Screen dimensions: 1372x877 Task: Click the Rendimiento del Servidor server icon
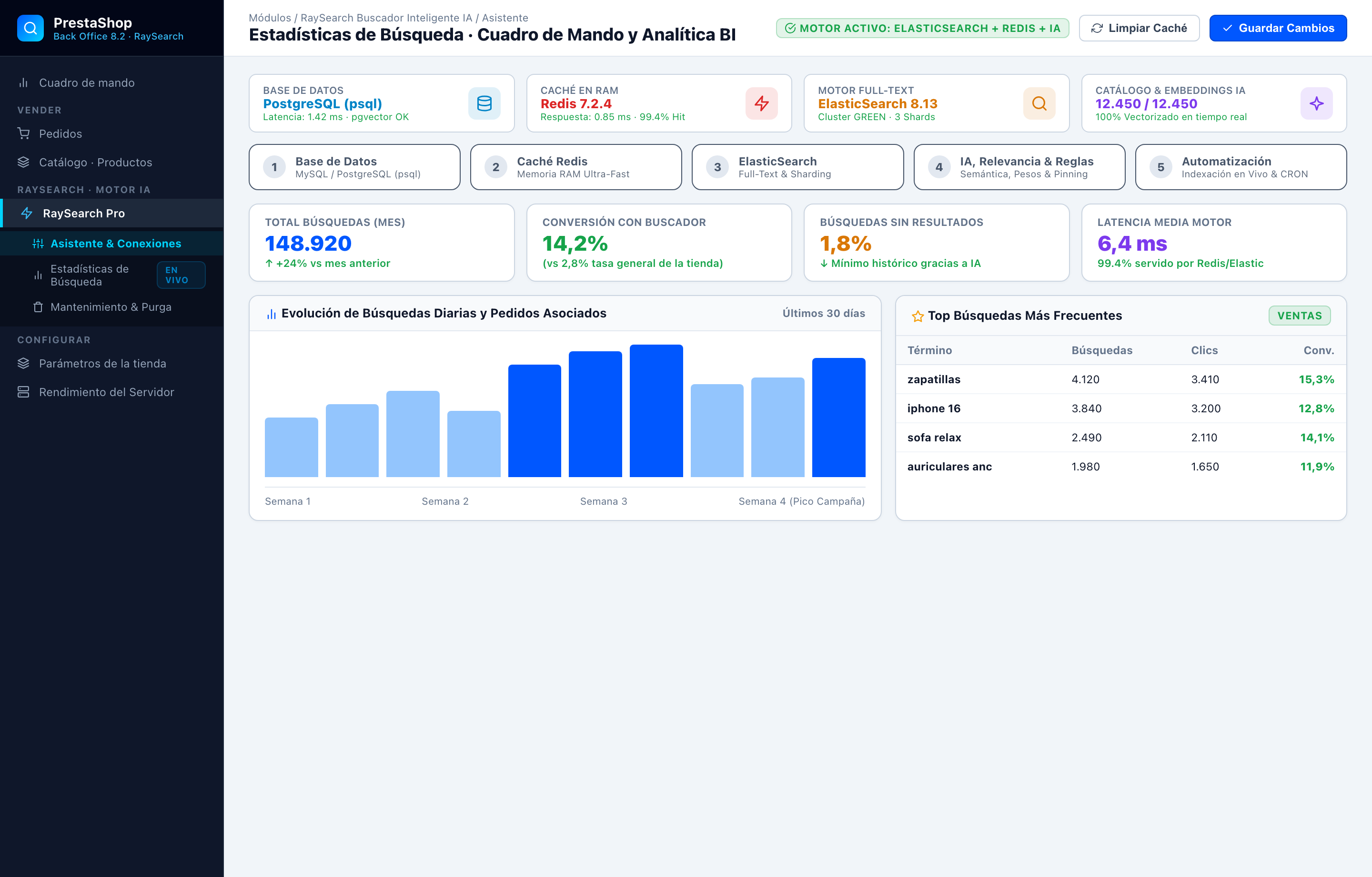[x=23, y=392]
